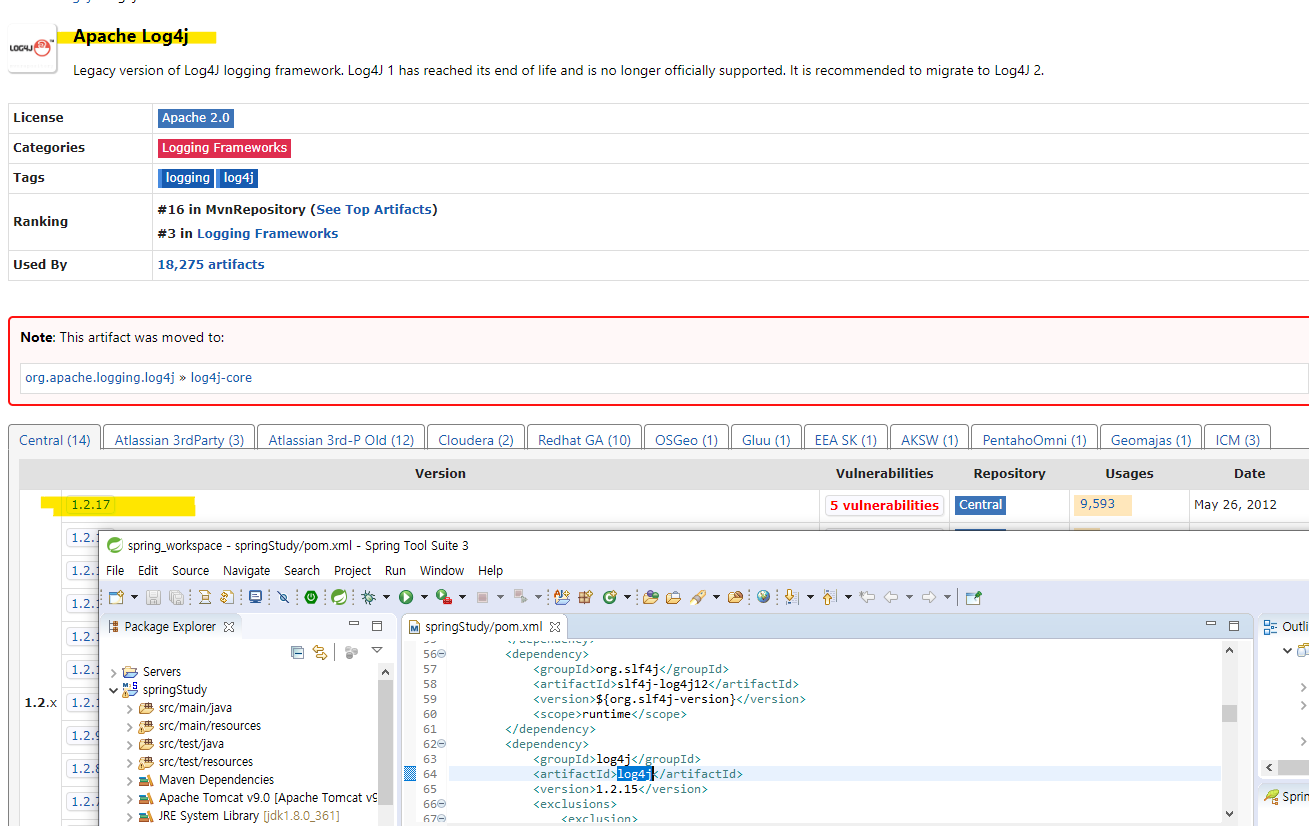Open the Search flashlight dropdown arrow
1309x826 pixels.
tap(716, 597)
